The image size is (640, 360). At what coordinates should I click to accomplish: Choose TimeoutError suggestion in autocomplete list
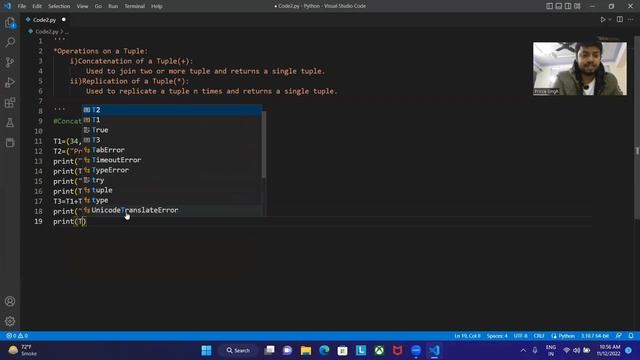coord(172,160)
